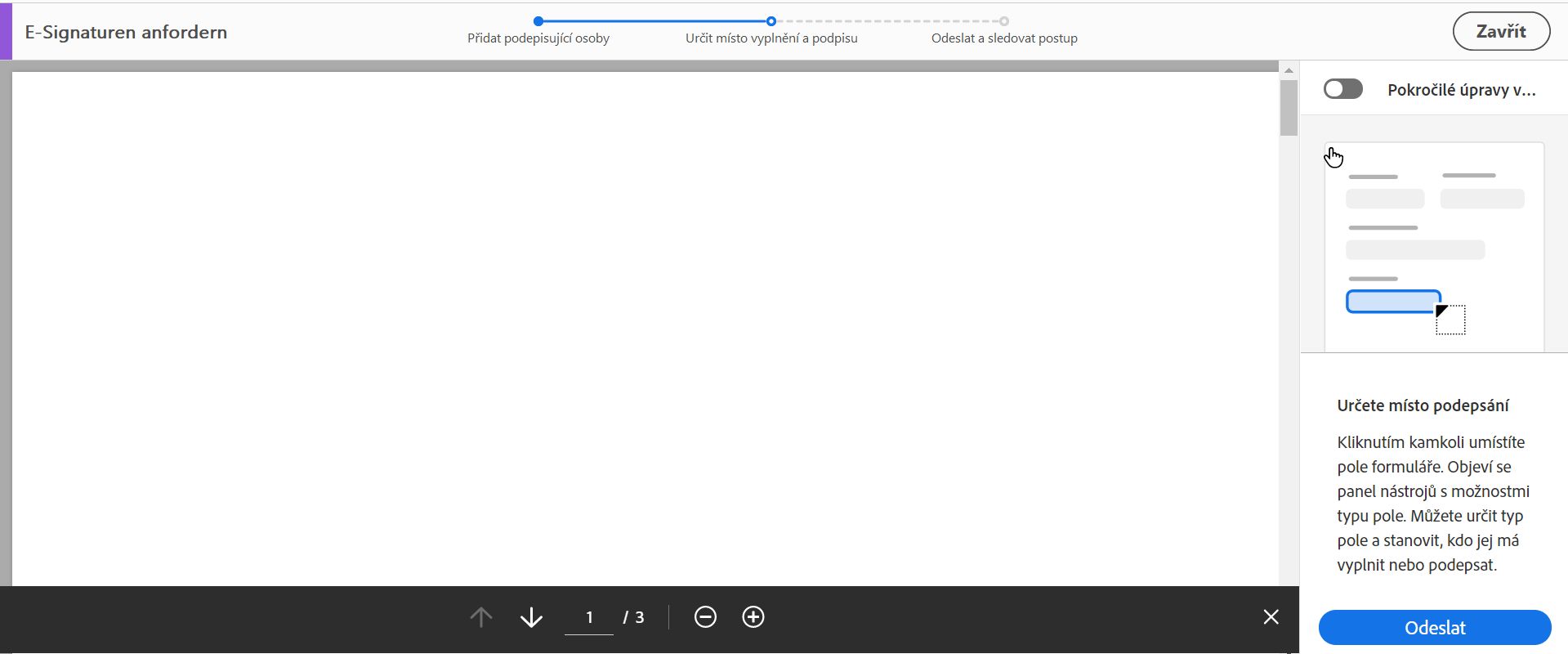Click the vertical scrollbar thumb
This screenshot has height=654, width=1568.
(x=1289, y=108)
